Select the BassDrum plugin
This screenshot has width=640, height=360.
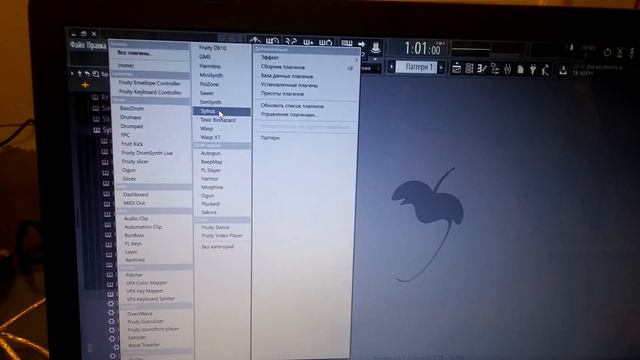[132, 109]
